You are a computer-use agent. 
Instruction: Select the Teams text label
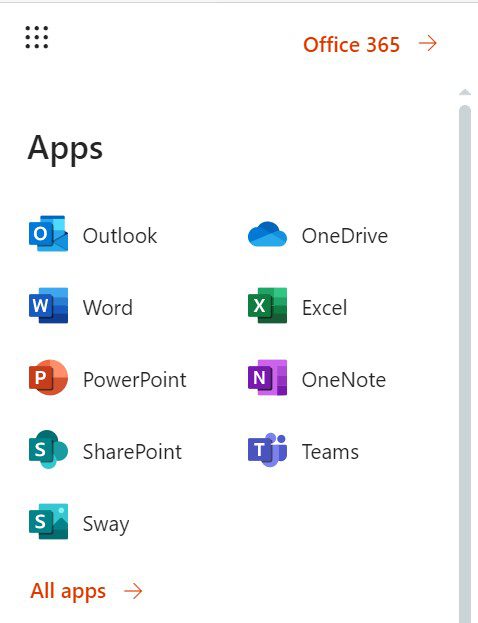[330, 452]
